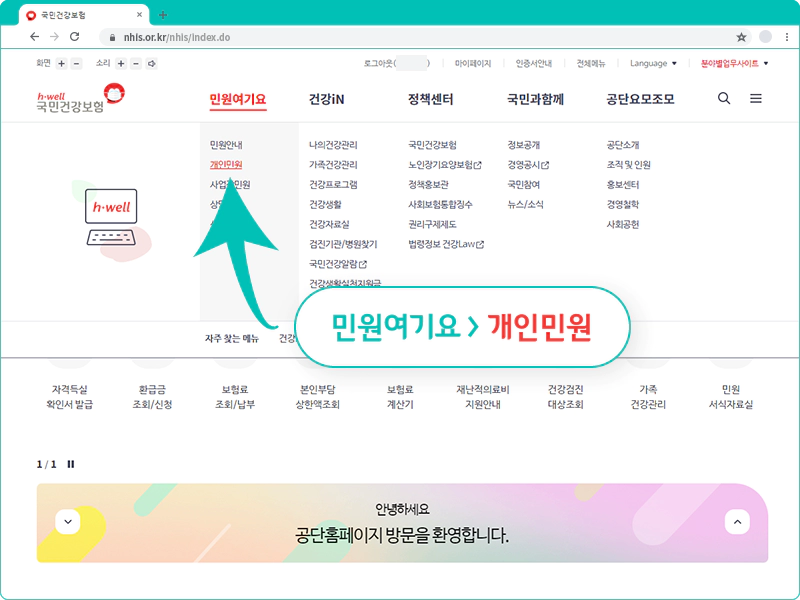Pause the banner slideshow
Viewport: 800px width, 600px height.
(x=71, y=464)
